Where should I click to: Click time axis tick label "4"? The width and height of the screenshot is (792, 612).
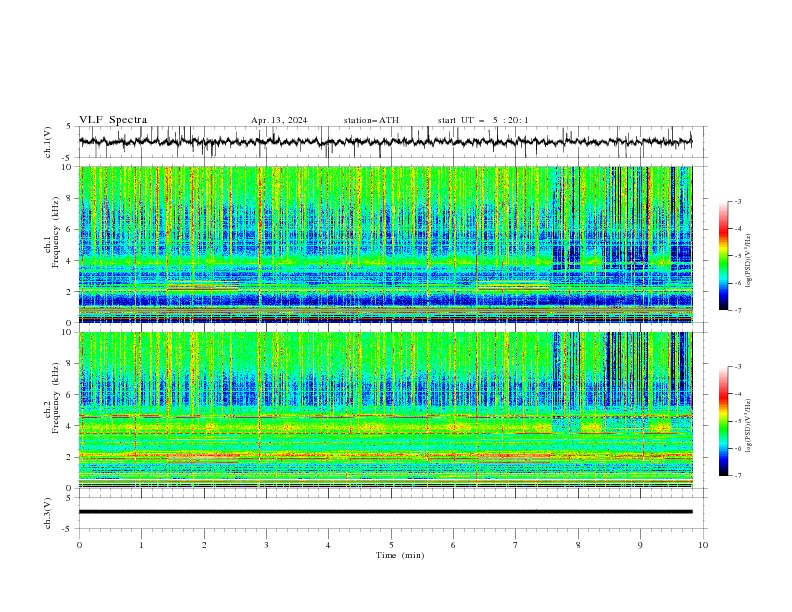point(329,545)
